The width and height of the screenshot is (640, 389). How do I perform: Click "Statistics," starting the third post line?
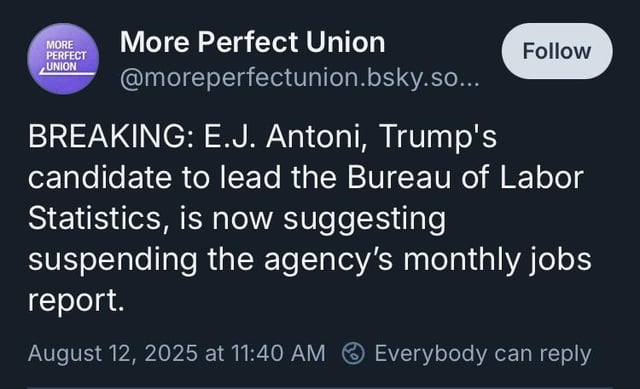(98, 219)
